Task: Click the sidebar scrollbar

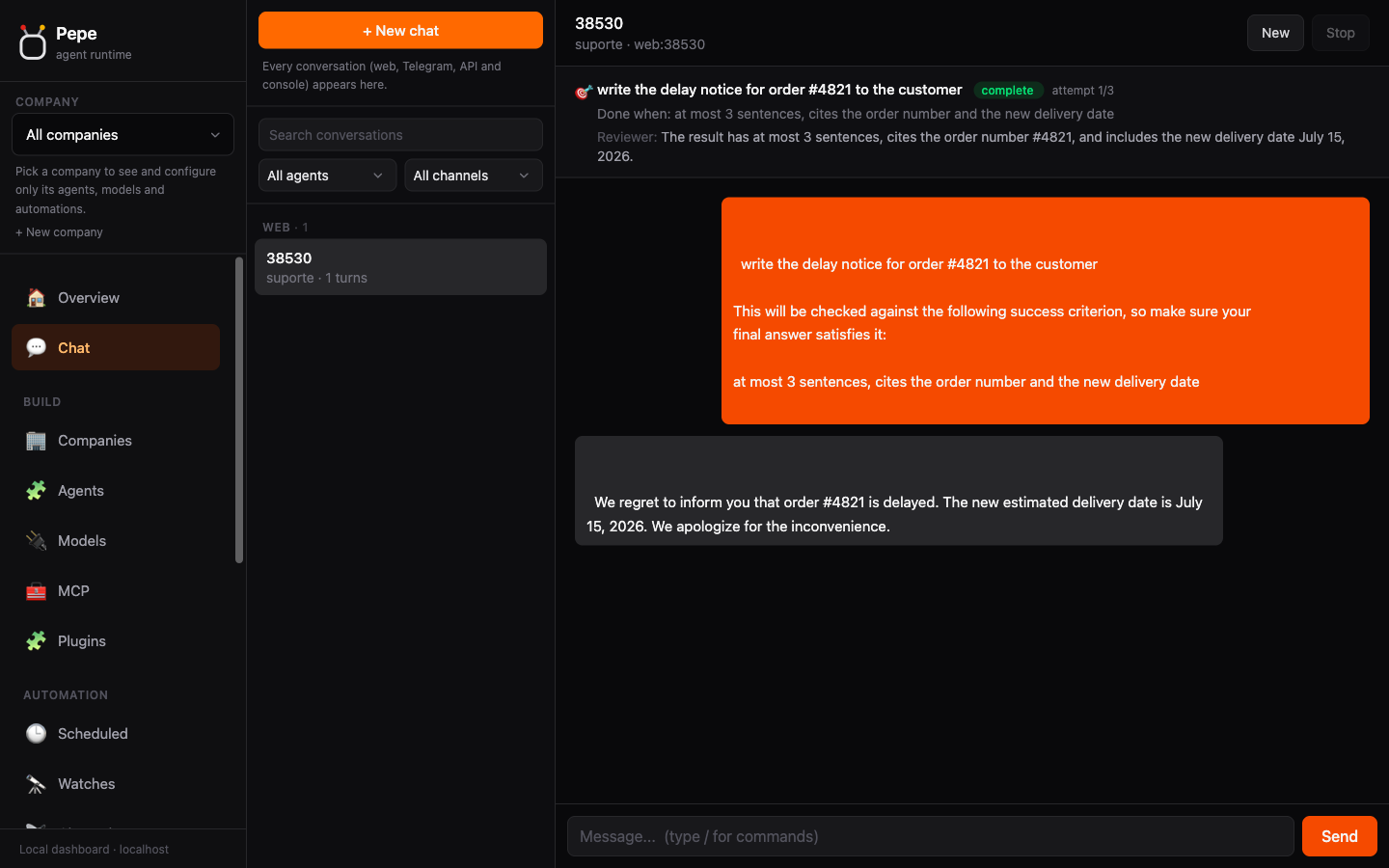Action: click(x=239, y=410)
